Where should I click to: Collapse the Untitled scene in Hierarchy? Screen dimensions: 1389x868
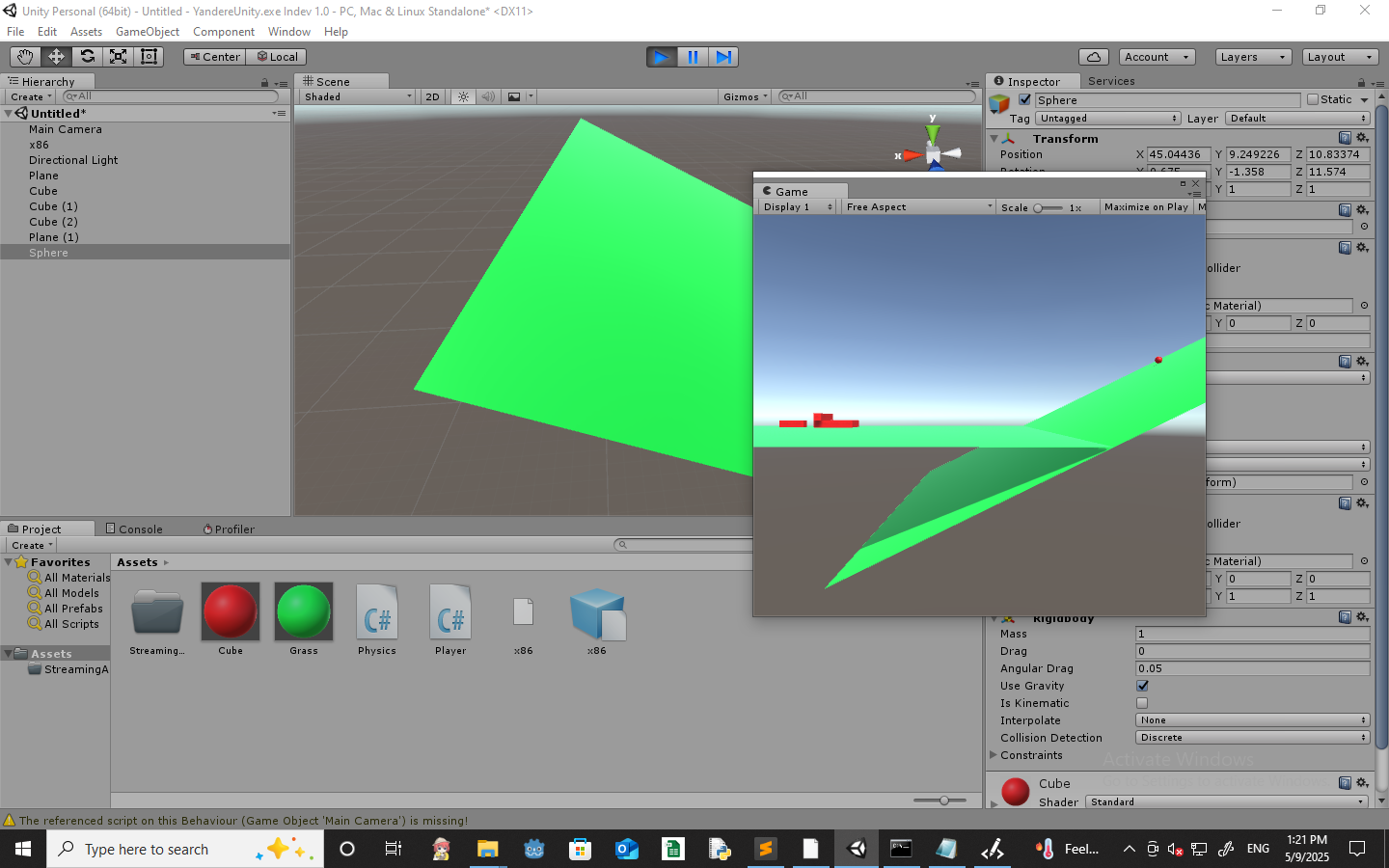9,114
